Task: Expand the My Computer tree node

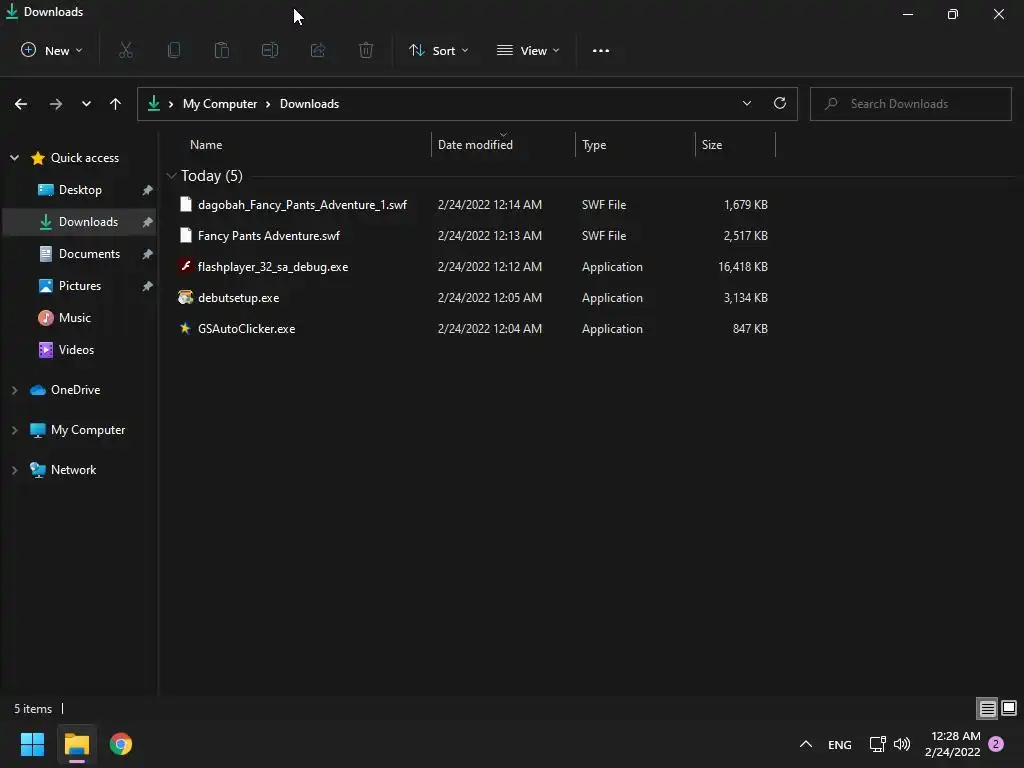Action: [14, 430]
